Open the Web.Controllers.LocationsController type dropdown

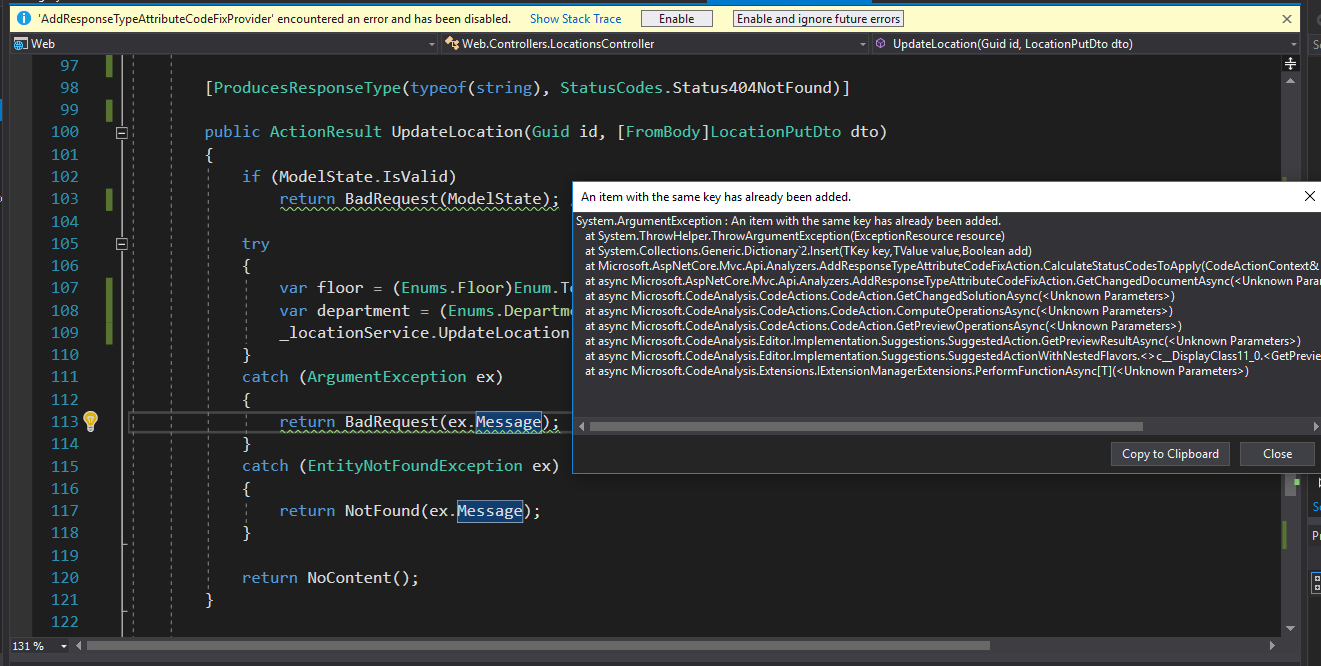[655, 44]
